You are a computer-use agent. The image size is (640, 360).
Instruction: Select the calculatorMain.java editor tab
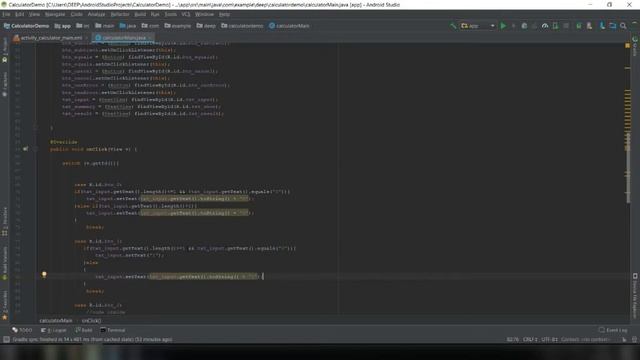[x=124, y=38]
